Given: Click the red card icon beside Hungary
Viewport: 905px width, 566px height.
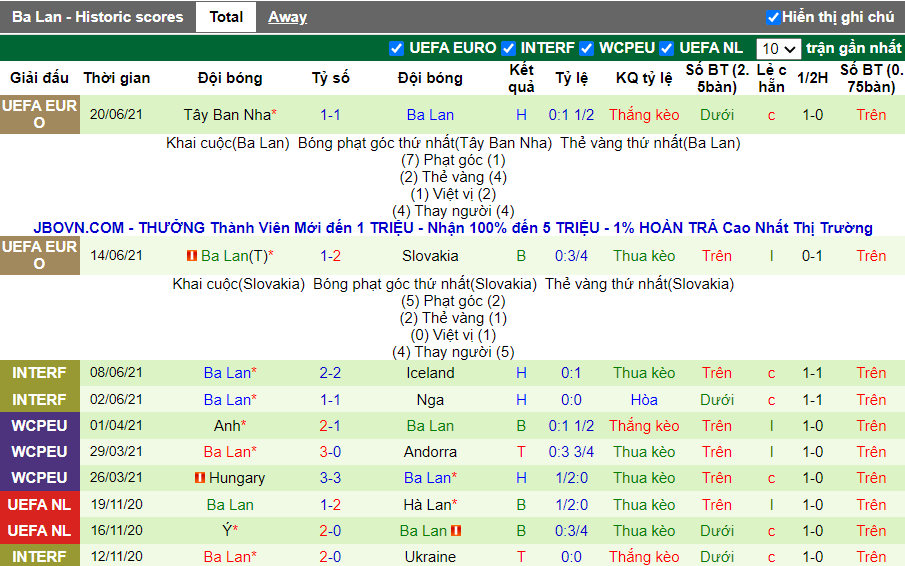Looking at the screenshot, I should (200, 477).
